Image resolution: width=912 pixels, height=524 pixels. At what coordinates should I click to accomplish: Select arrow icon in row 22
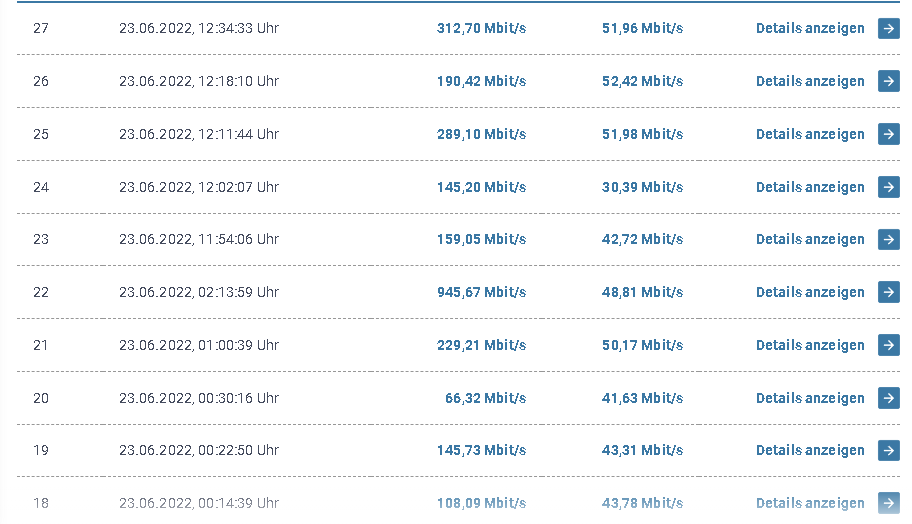[x=888, y=292]
